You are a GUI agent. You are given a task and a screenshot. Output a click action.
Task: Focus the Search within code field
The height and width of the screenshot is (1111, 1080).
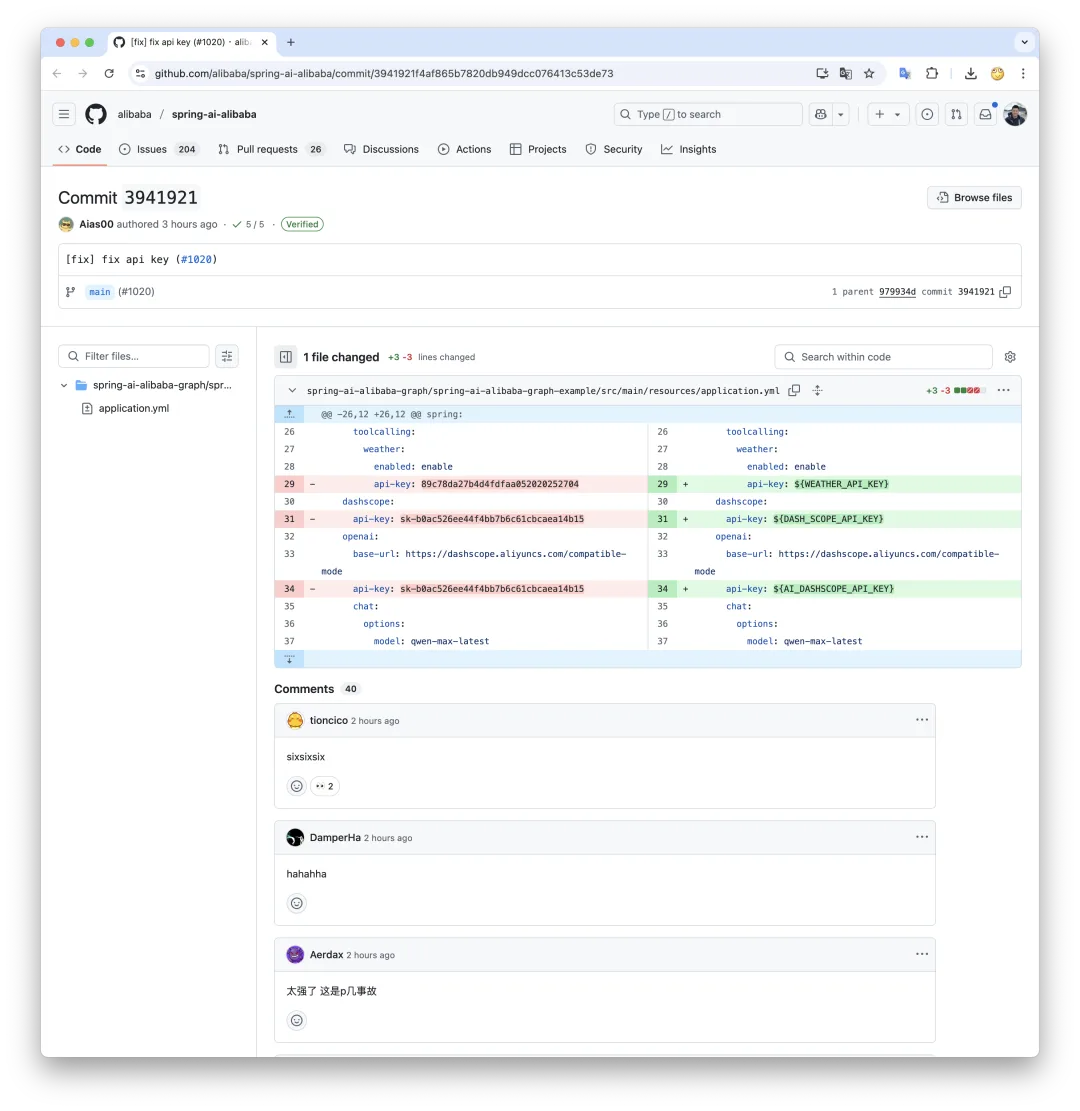pyautogui.click(x=883, y=357)
